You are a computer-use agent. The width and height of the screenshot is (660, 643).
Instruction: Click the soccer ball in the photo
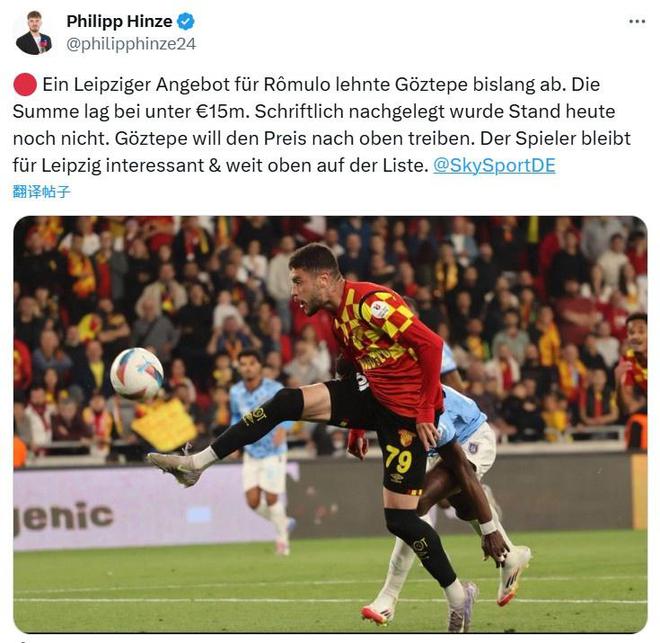[x=137, y=374]
